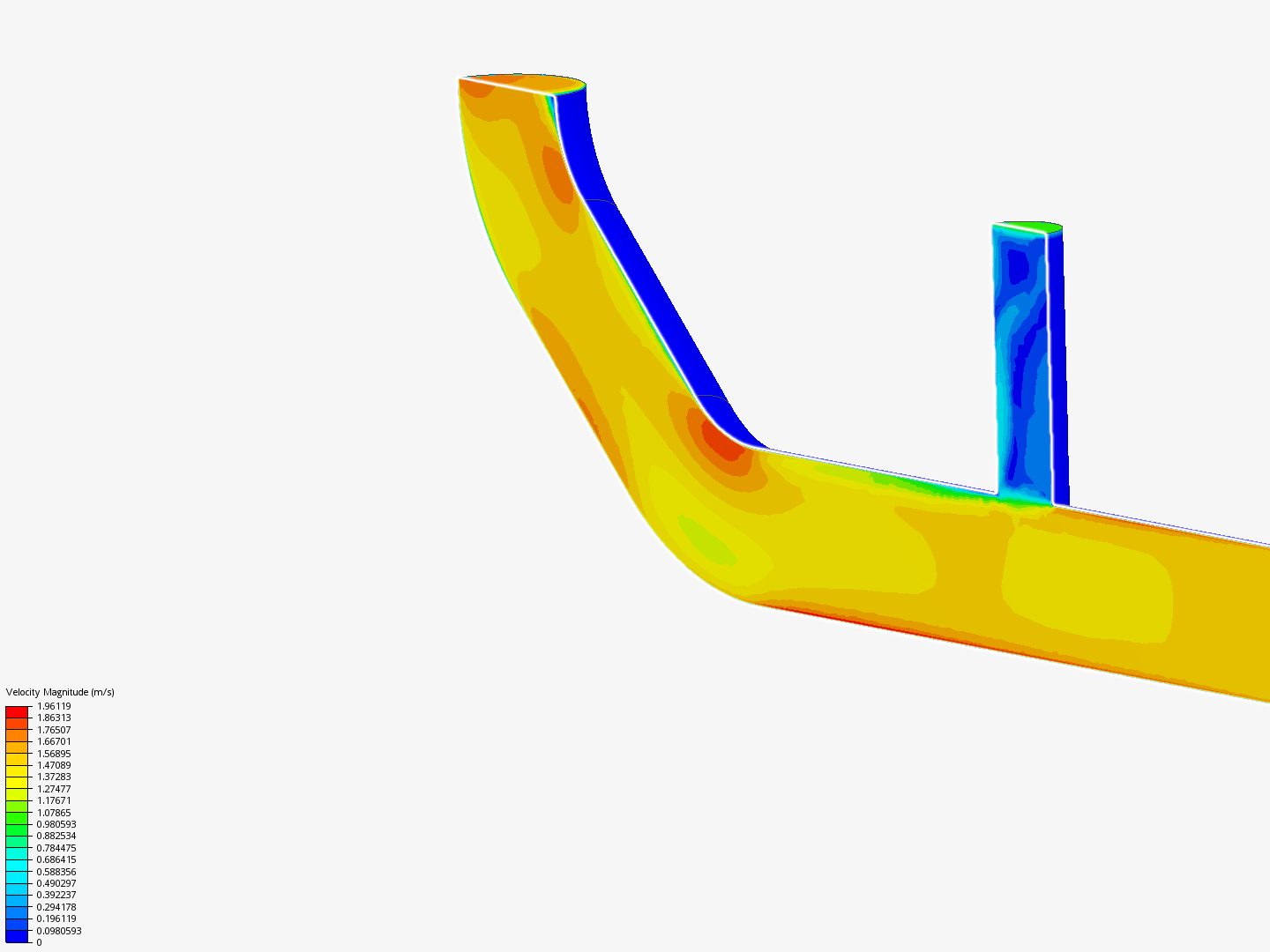Select the legend value 1.56895

pyautogui.click(x=54, y=754)
